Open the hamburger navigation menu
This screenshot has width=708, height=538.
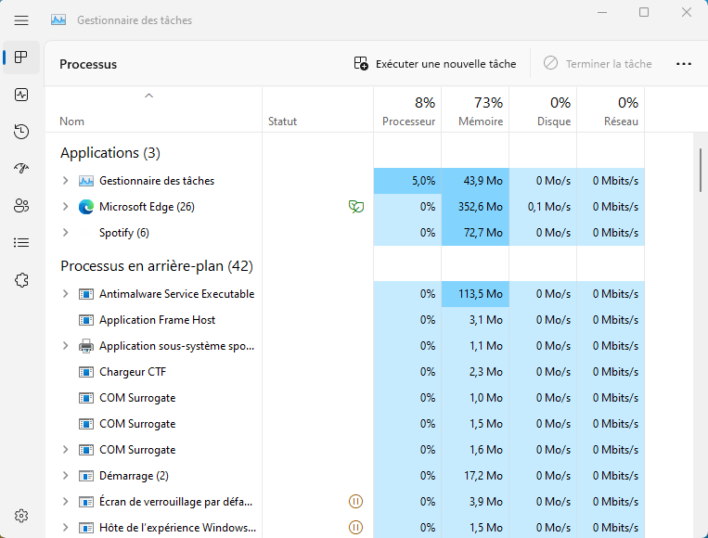point(21,20)
